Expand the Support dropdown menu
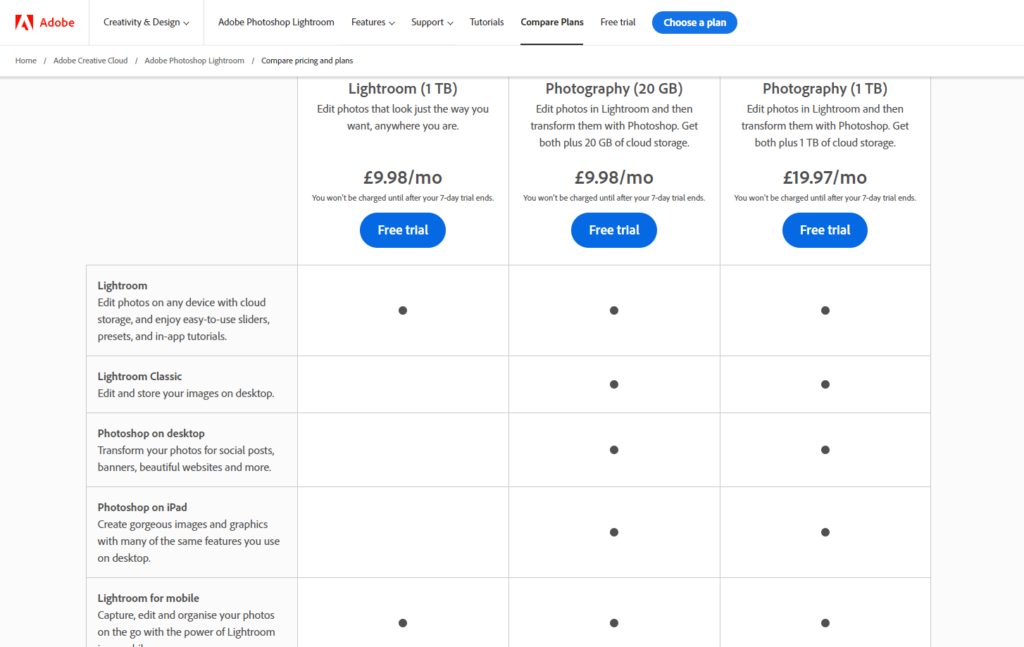Screen dimensions: 1024x647 tap(432, 22)
